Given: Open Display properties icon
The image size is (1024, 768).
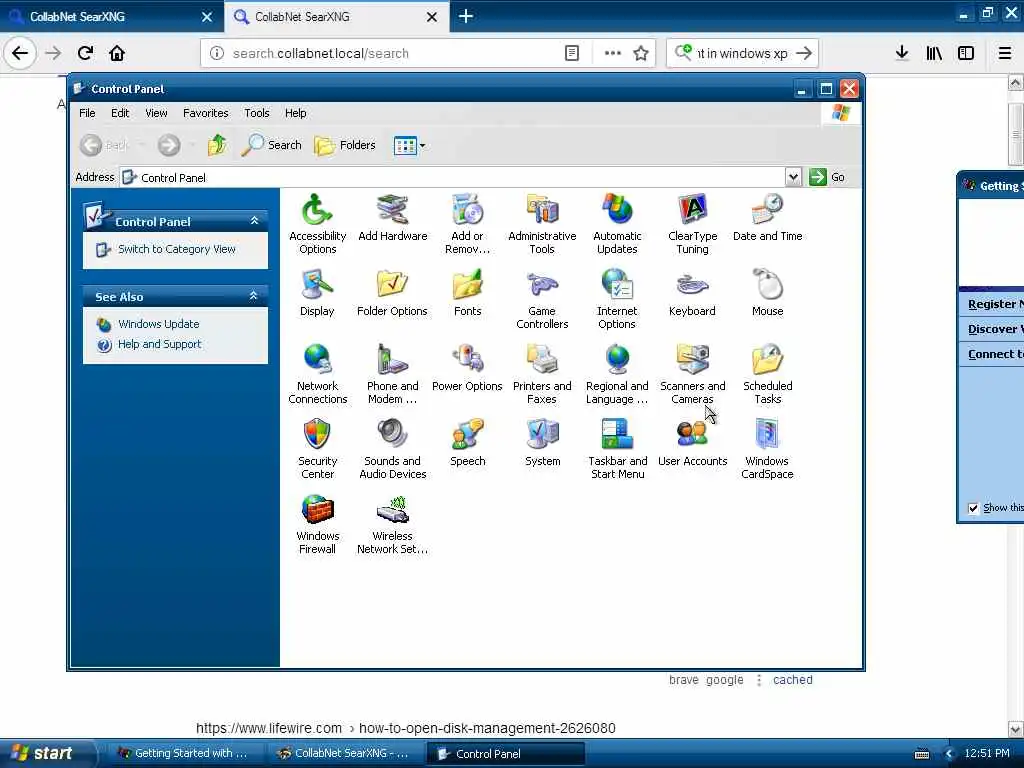Looking at the screenshot, I should pos(317,293).
